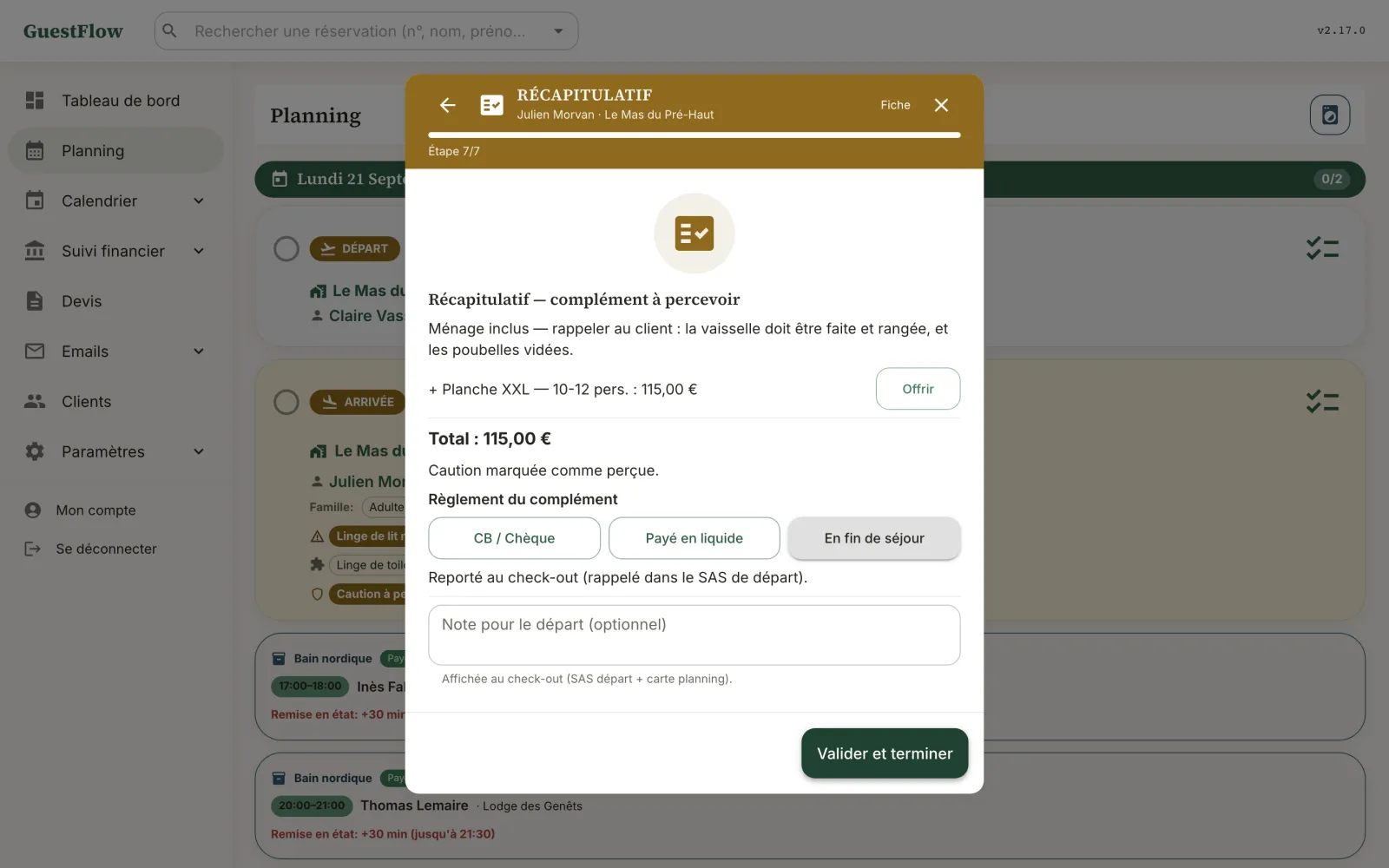
Task: Toggle the Départ card round checkbox
Action: 286,249
